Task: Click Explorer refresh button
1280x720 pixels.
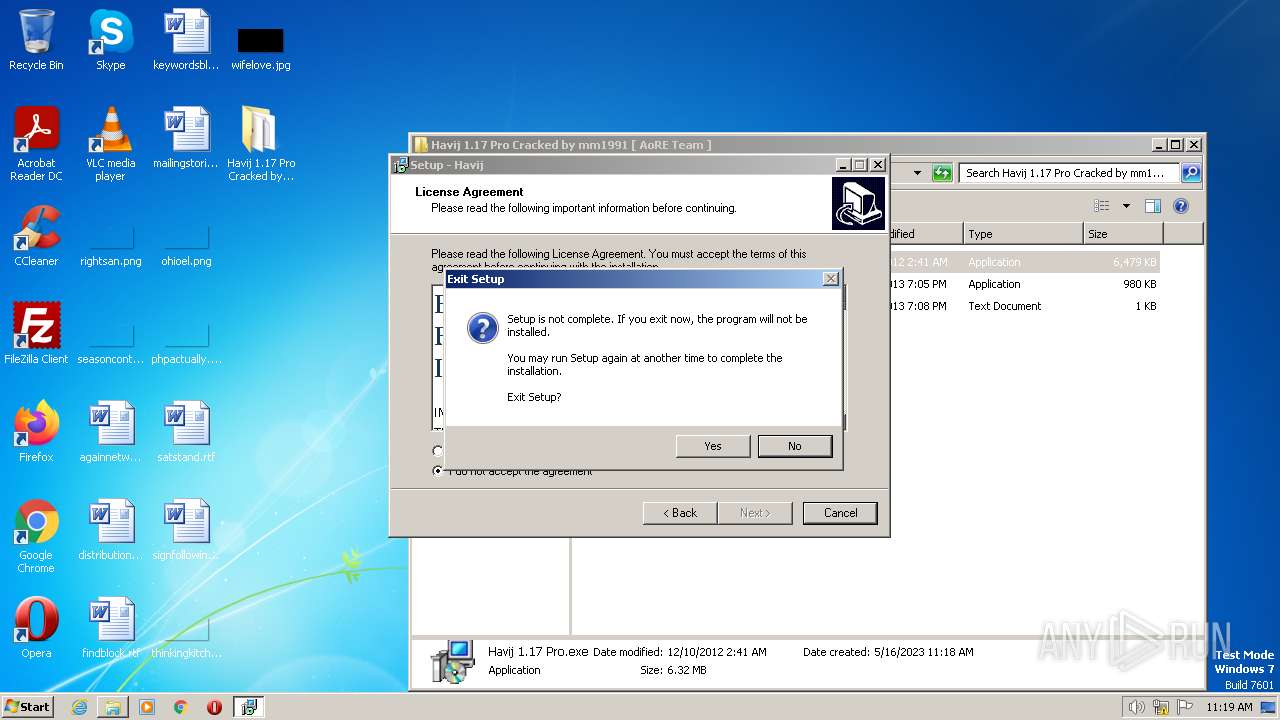Action: click(x=941, y=173)
